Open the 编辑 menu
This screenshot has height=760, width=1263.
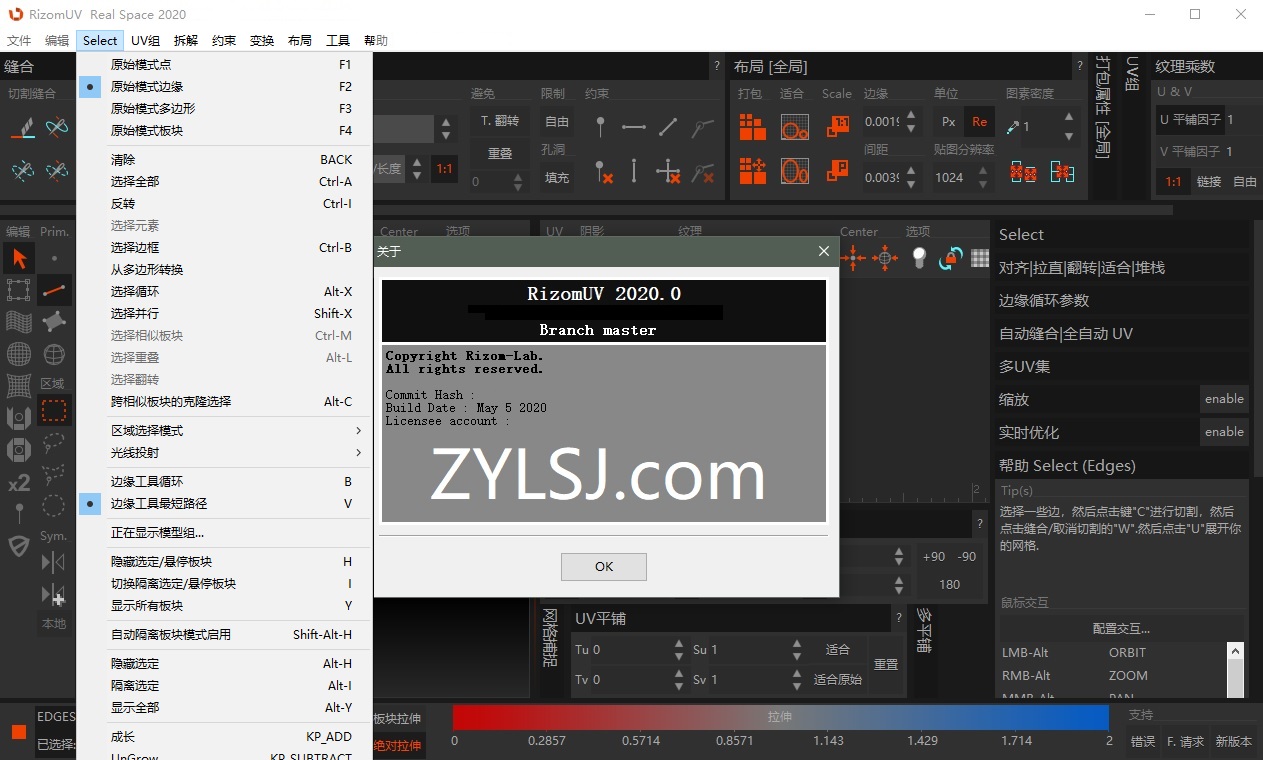[57, 41]
